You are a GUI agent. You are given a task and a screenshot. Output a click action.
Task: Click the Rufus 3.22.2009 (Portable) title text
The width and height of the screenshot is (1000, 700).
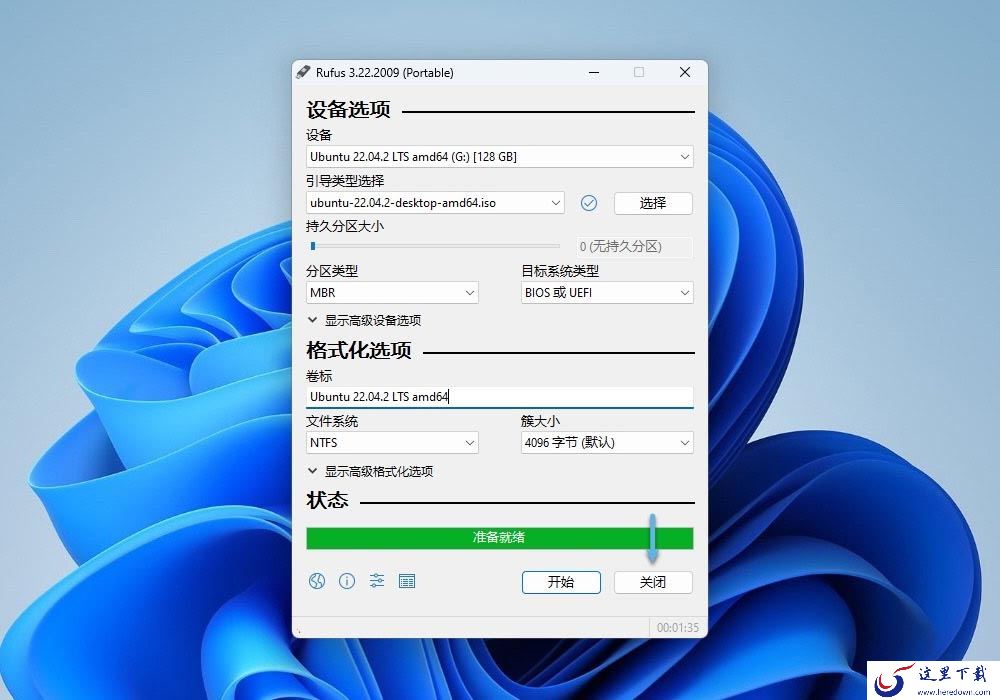click(385, 73)
